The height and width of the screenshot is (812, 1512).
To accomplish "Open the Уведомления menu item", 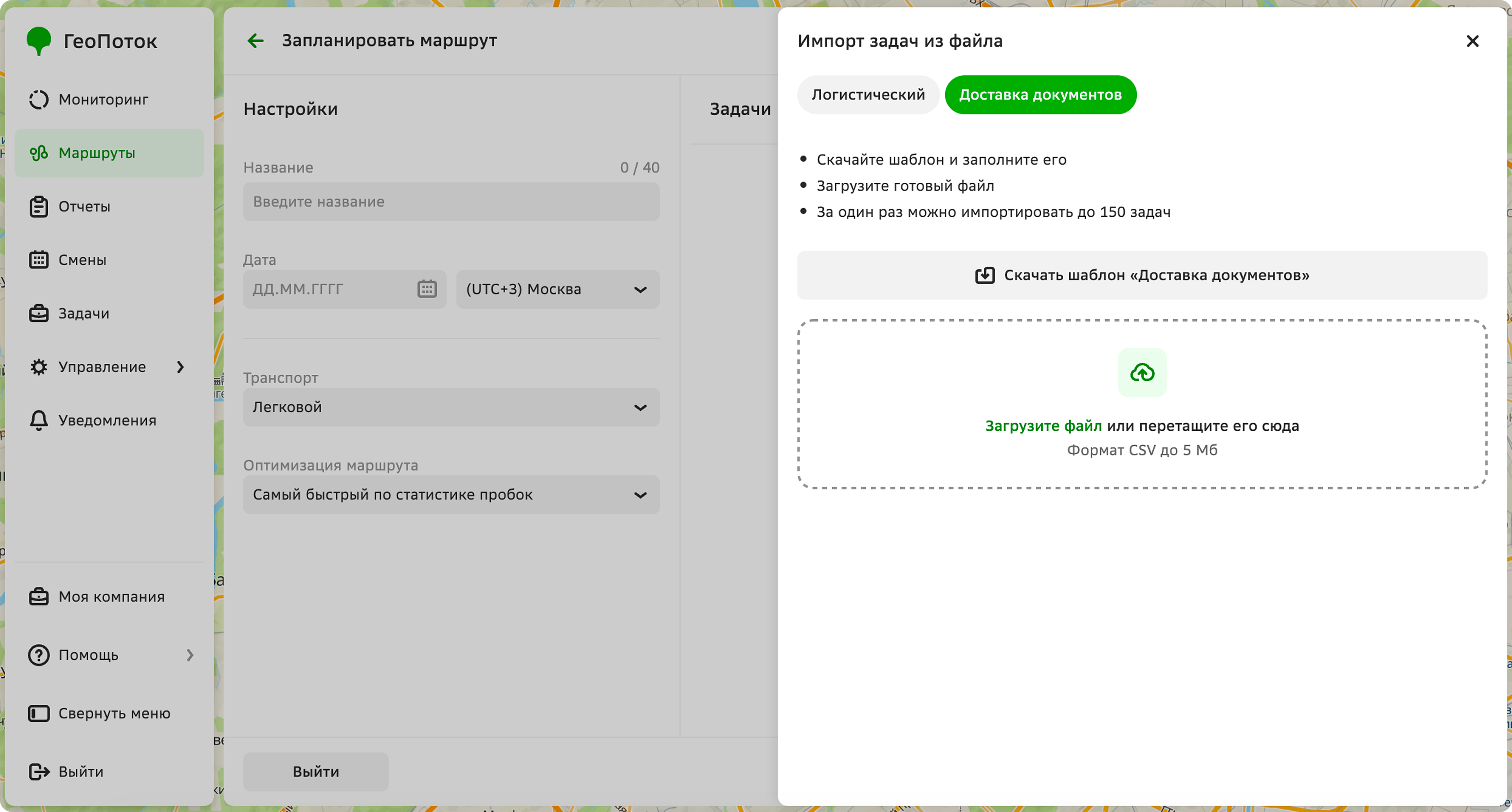I will click(109, 421).
